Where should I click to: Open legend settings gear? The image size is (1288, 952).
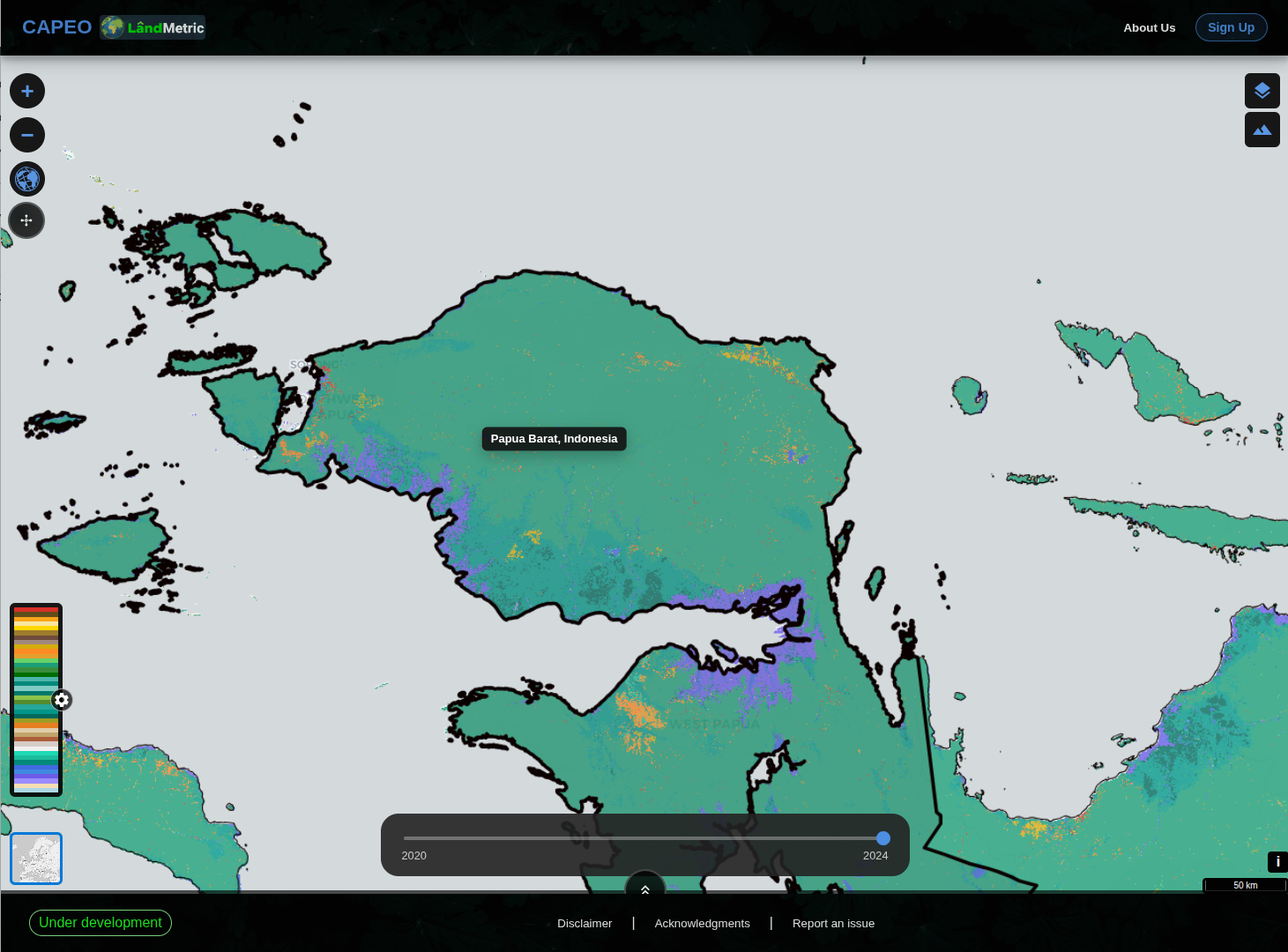(x=62, y=700)
